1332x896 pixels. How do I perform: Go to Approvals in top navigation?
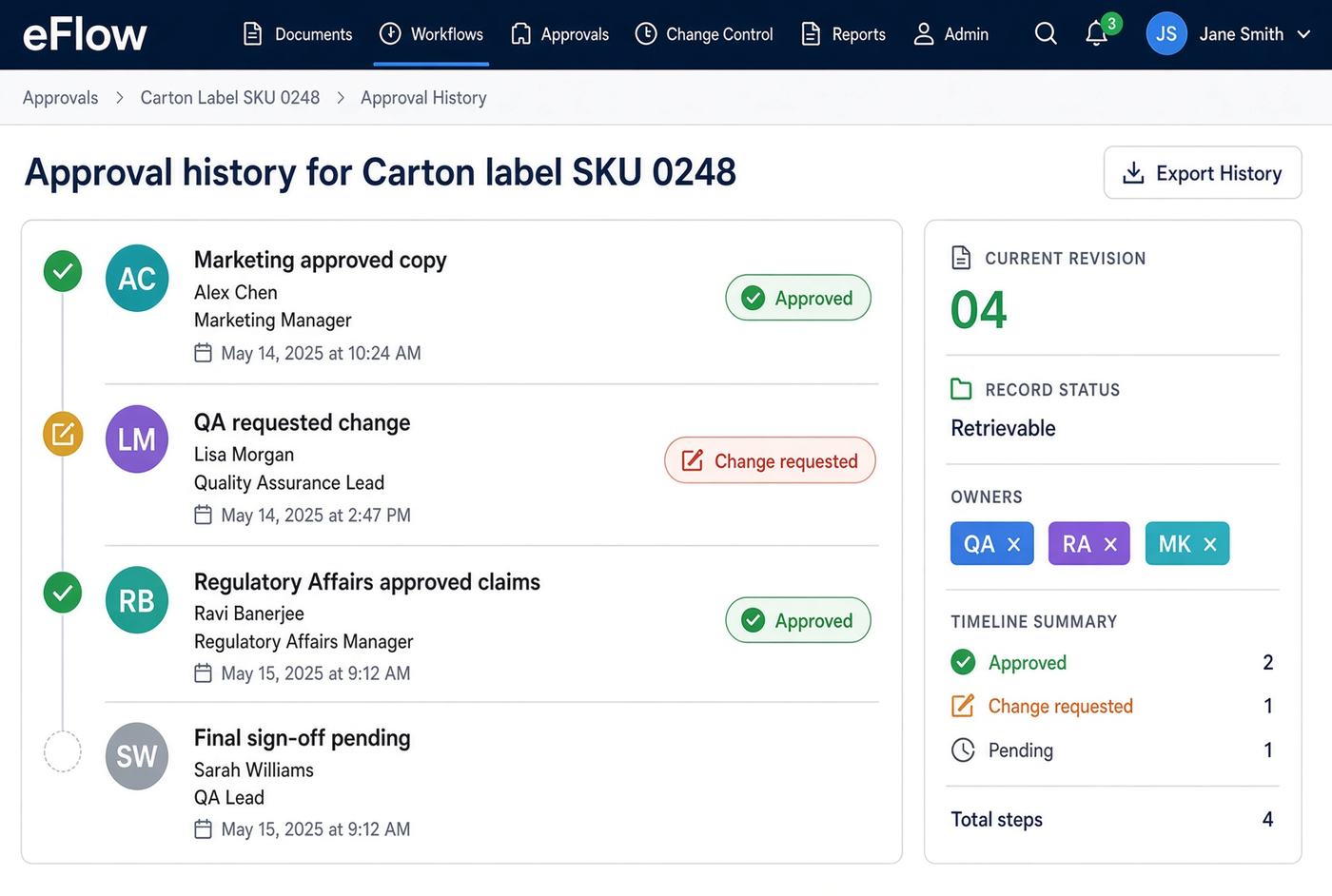pos(560,34)
